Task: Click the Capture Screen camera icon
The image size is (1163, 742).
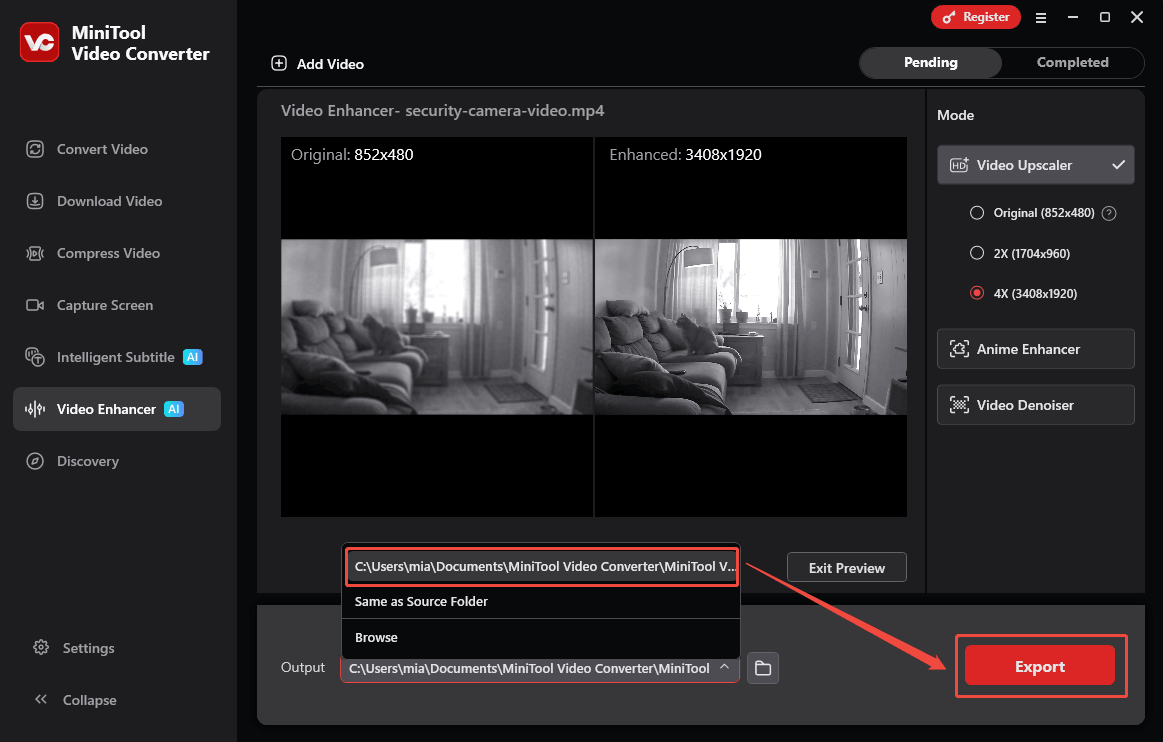Action: tap(35, 305)
